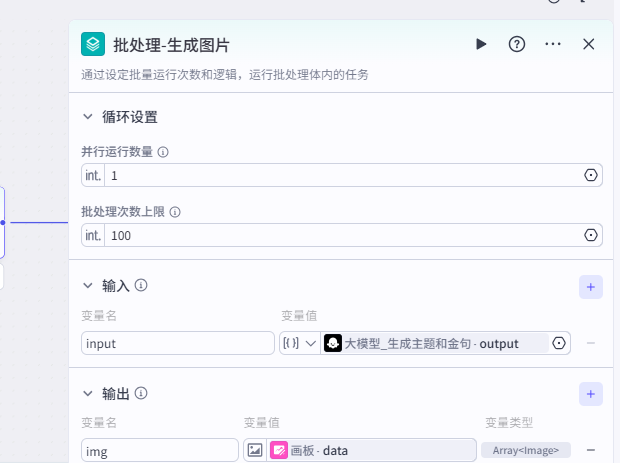Show info tooltip for 批处理次数上限

pos(175,212)
